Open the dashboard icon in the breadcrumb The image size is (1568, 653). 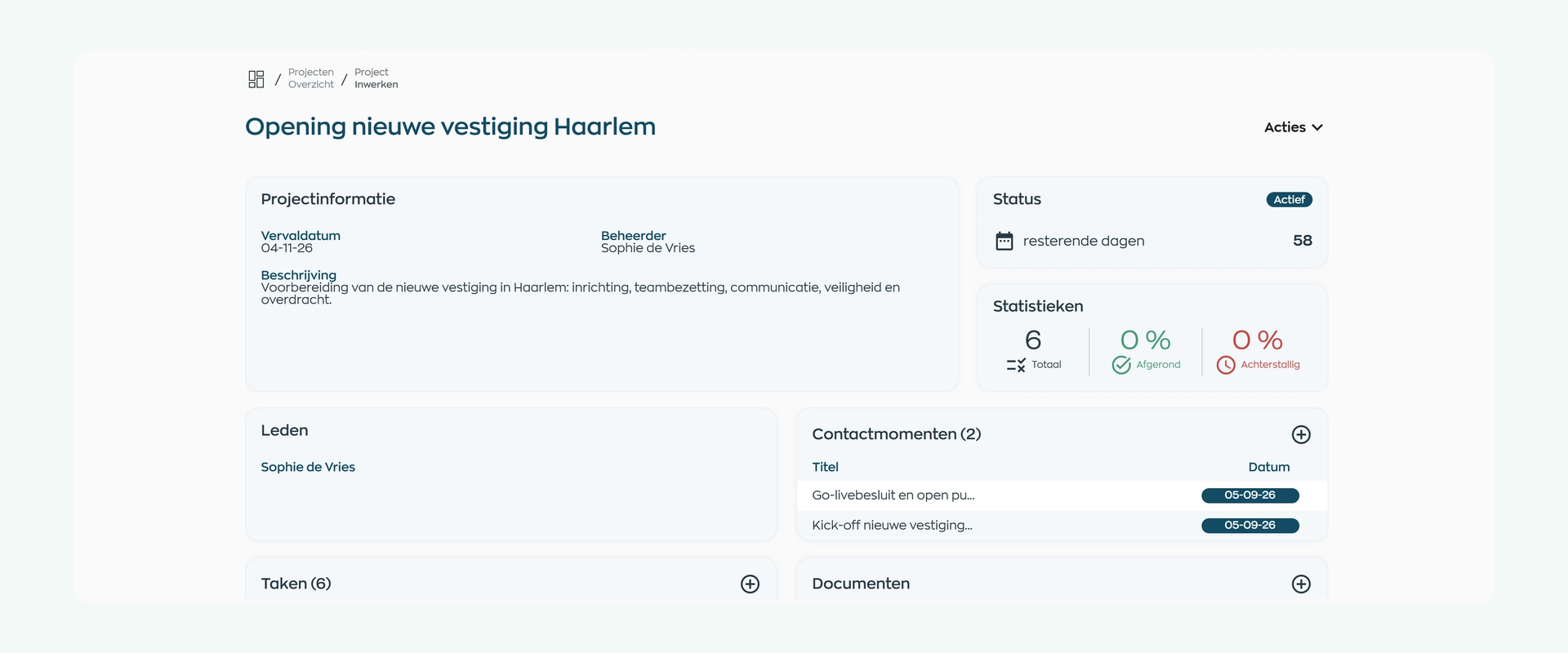[x=256, y=79]
